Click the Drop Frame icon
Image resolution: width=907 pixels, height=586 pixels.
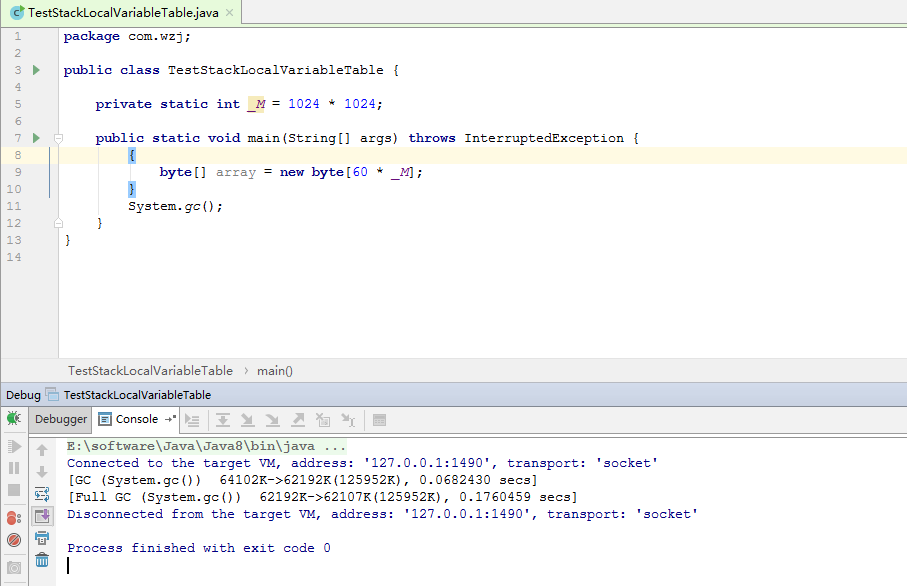point(323,420)
